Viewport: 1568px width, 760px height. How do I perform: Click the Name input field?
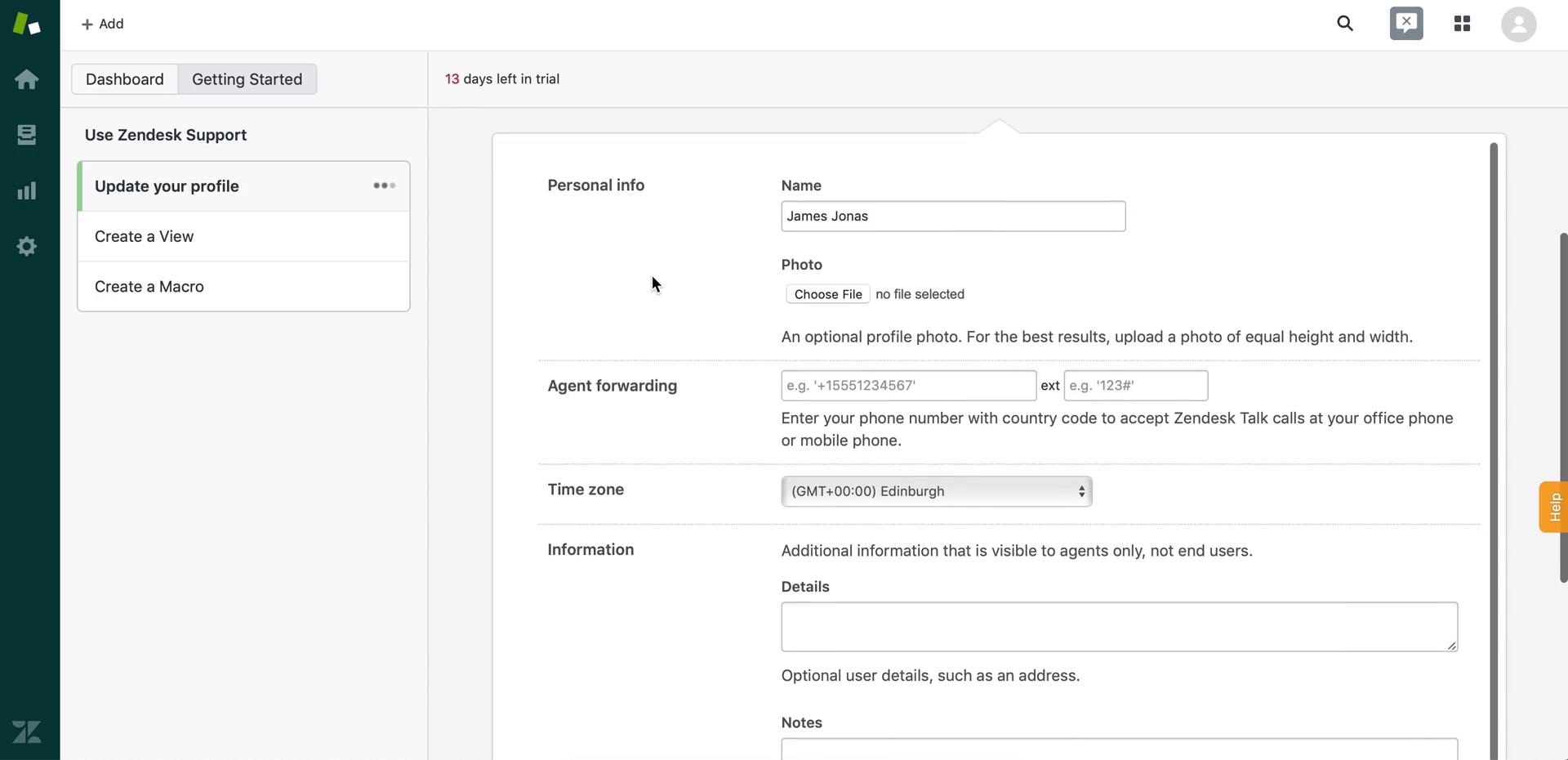[x=953, y=216]
